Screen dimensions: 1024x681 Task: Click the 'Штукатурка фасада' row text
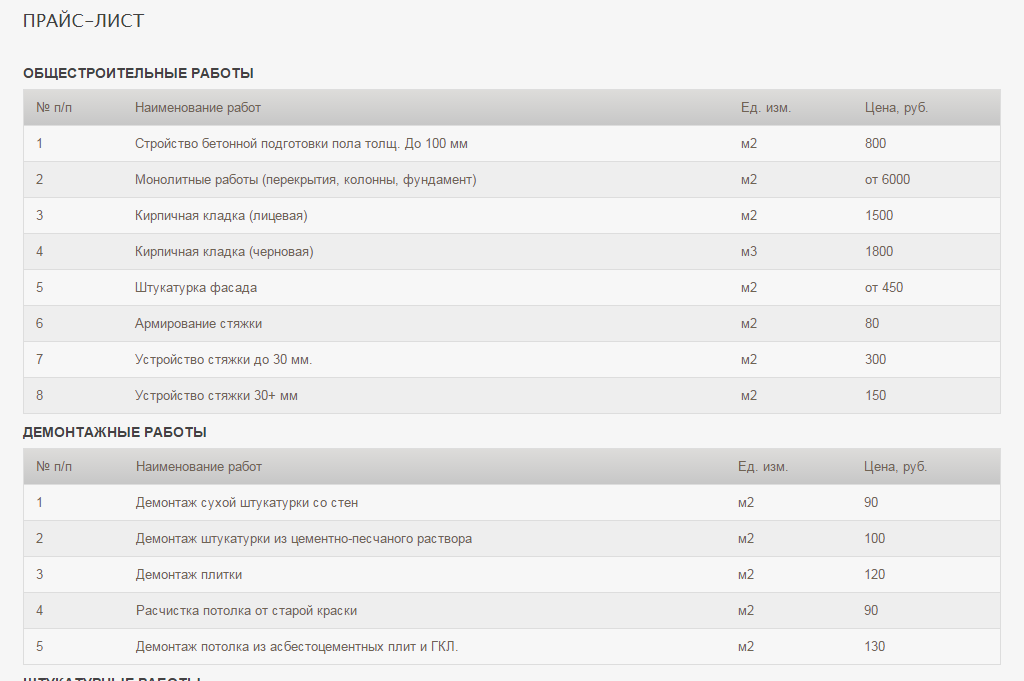[196, 287]
